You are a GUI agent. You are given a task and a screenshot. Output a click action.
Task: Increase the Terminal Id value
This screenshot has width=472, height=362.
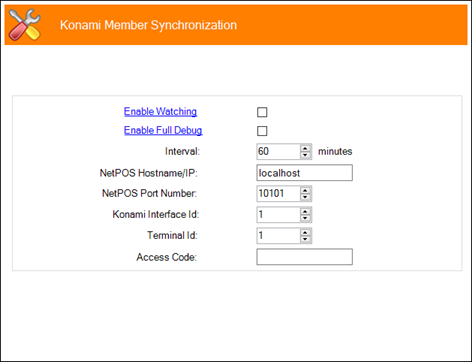(305, 232)
